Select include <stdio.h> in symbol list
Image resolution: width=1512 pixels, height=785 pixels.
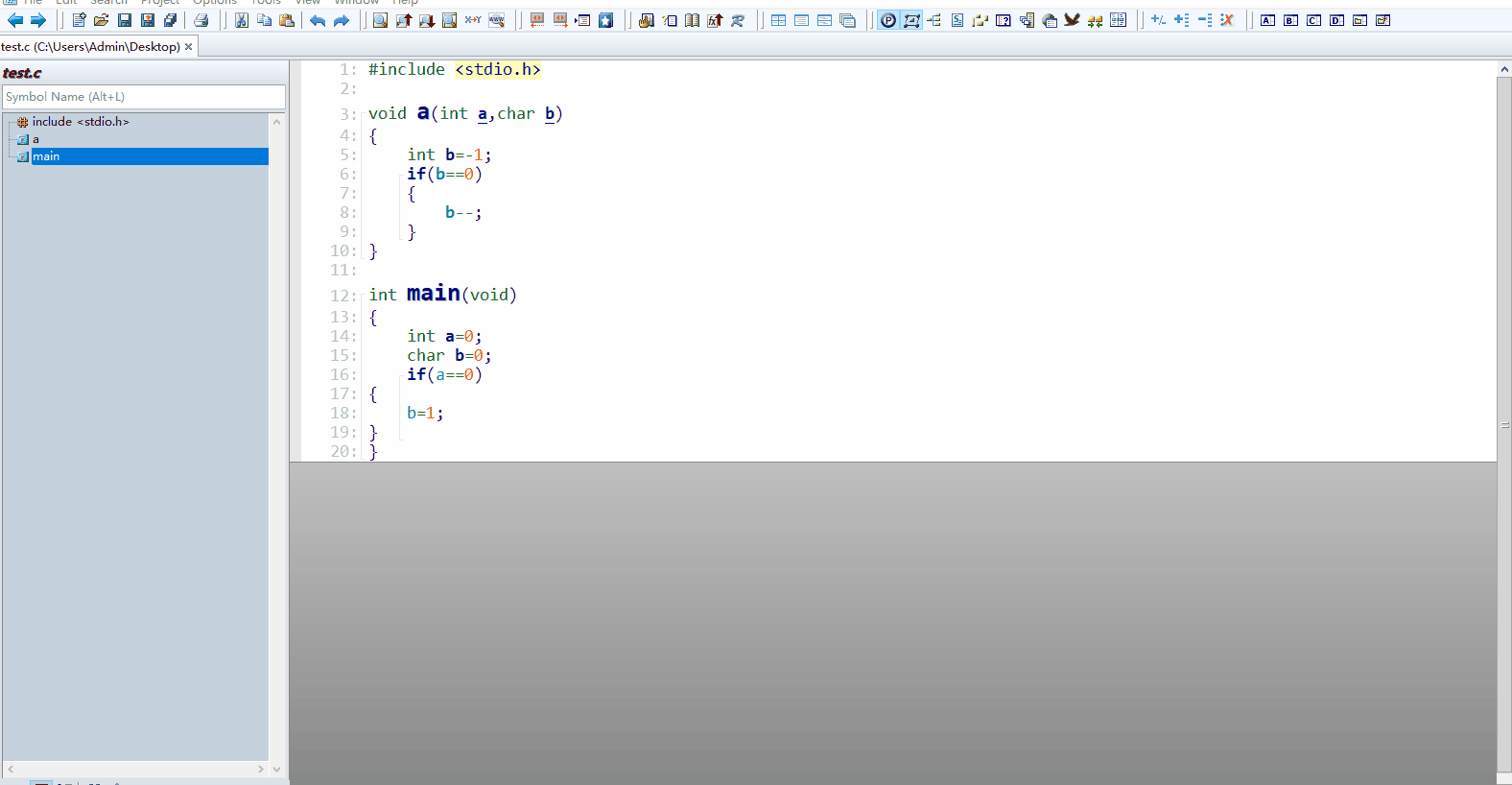tap(81, 122)
